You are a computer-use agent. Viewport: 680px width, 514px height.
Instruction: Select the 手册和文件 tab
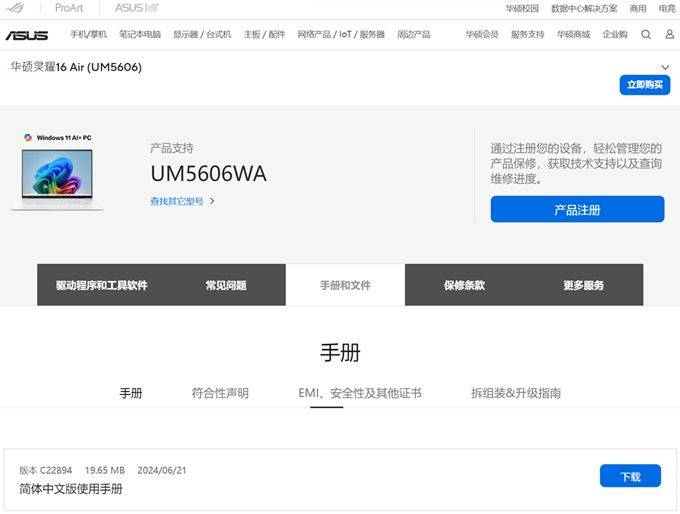click(x=345, y=285)
